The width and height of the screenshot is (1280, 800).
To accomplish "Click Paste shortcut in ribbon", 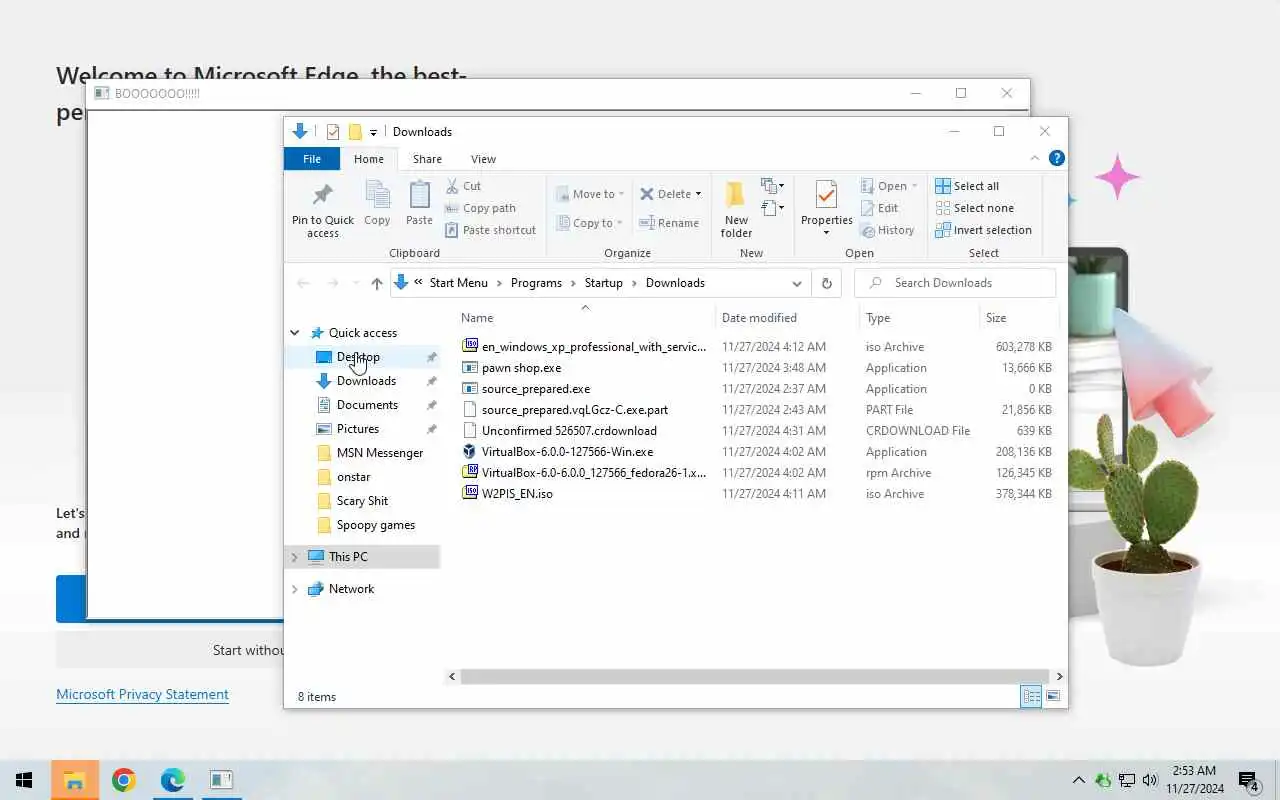I will (x=490, y=230).
